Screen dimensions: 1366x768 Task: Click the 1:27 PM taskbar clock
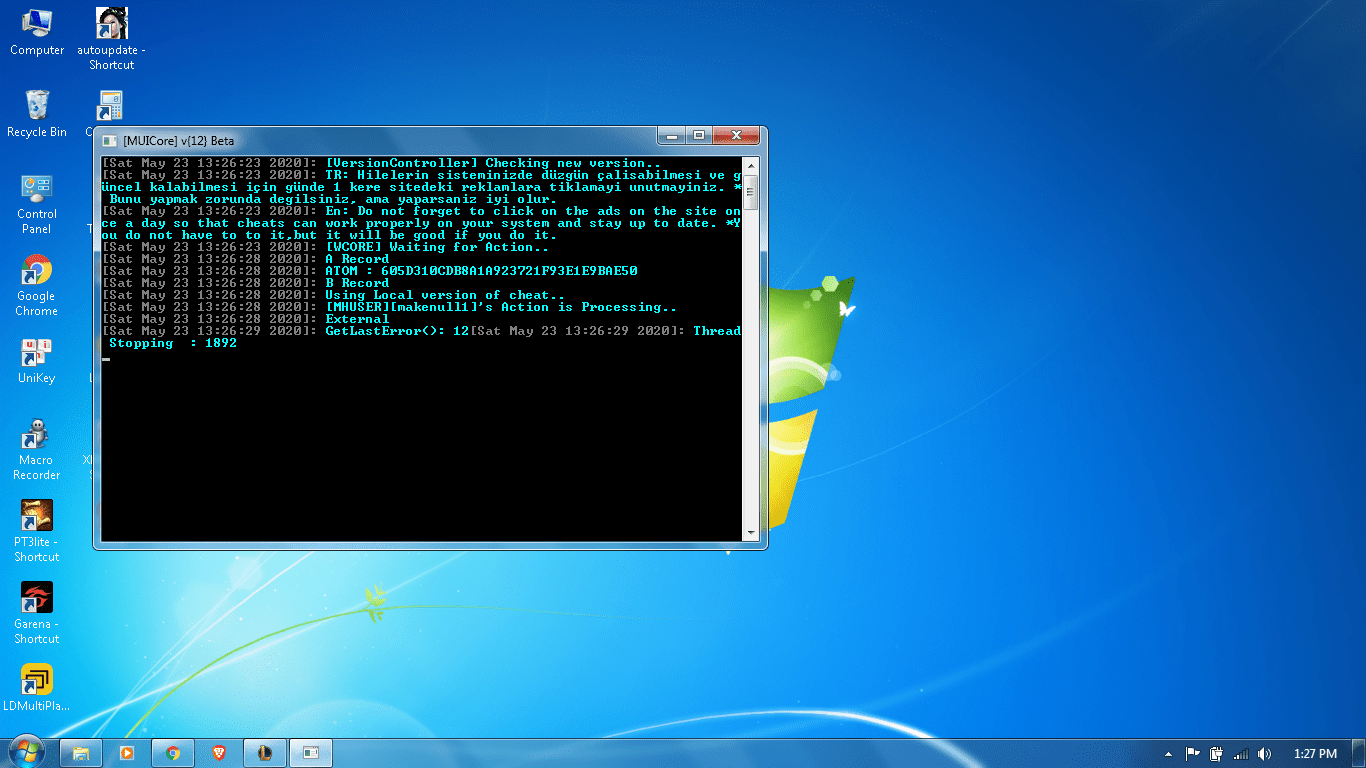click(x=1315, y=753)
